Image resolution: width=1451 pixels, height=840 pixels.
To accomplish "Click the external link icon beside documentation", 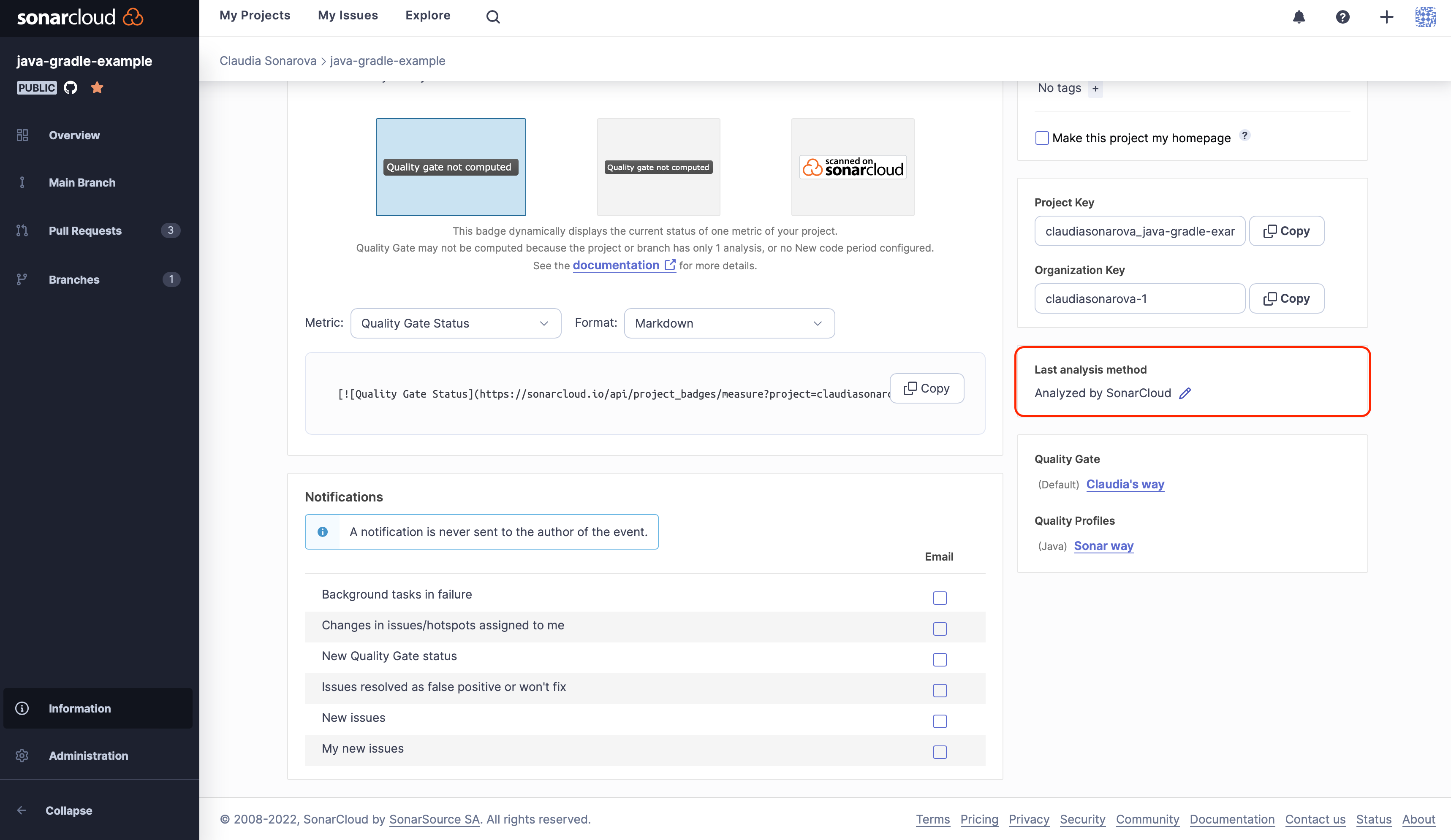I will pyautogui.click(x=670, y=265).
